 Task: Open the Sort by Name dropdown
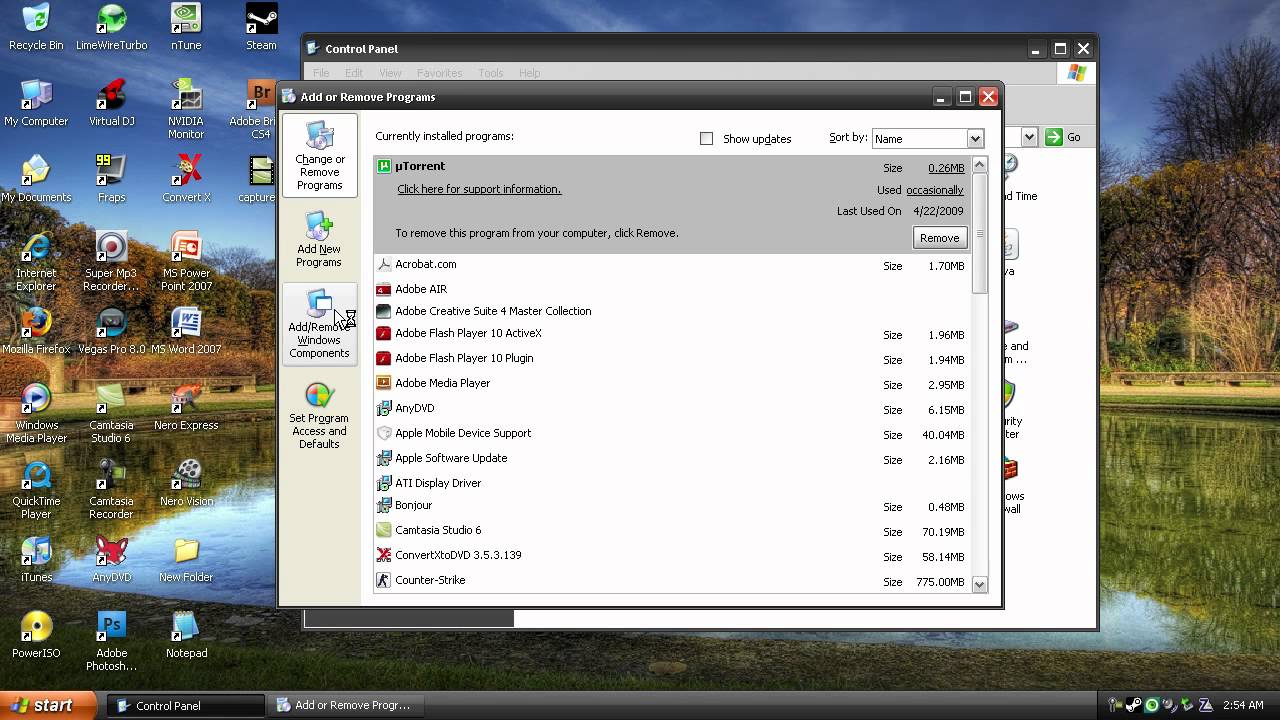coord(975,139)
